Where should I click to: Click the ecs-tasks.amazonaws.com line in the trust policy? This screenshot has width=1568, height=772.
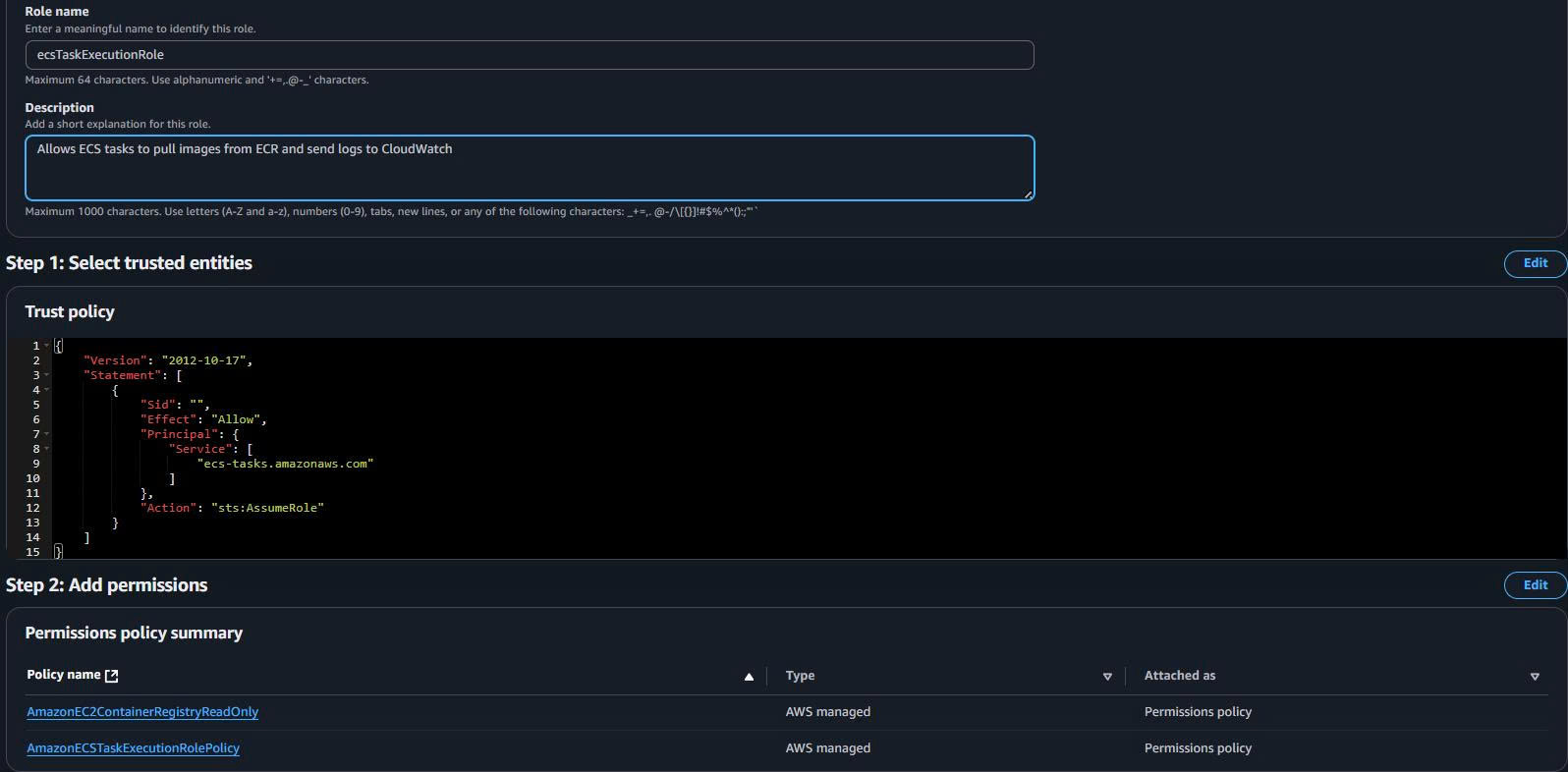coord(285,464)
